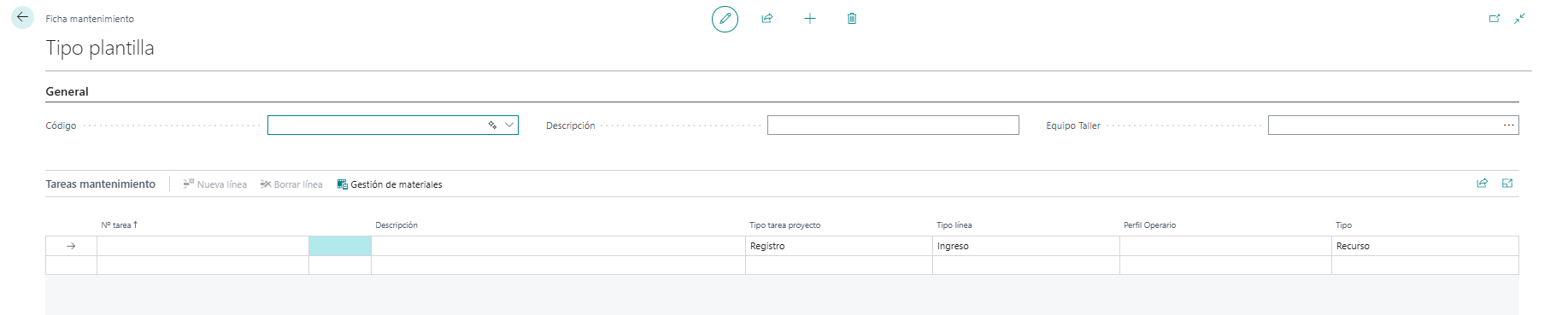This screenshot has height=315, width=1568.
Task: Open the share icon in the header
Action: [767, 18]
